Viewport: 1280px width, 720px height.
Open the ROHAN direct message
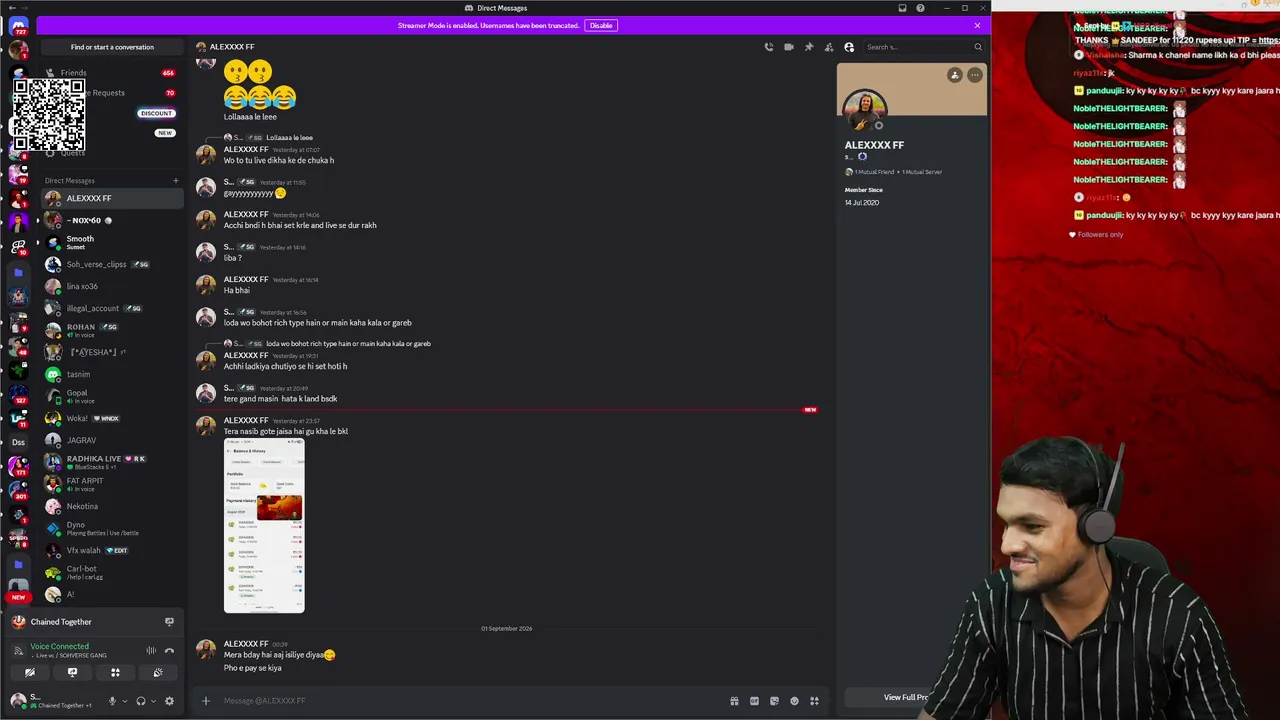click(x=112, y=330)
